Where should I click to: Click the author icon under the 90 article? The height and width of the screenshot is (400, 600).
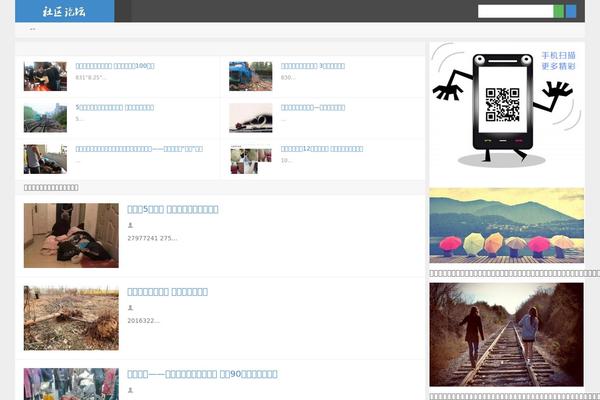(130, 390)
